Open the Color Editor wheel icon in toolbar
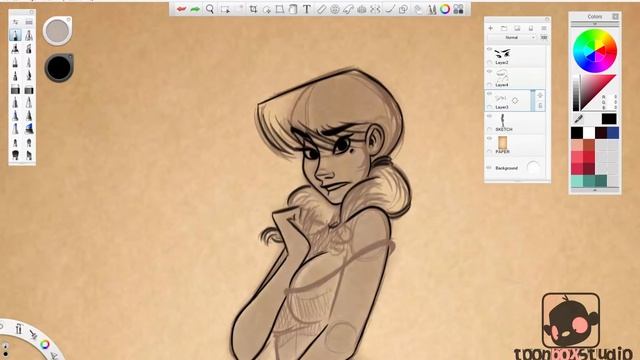The width and height of the screenshot is (640, 360). pyautogui.click(x=445, y=9)
